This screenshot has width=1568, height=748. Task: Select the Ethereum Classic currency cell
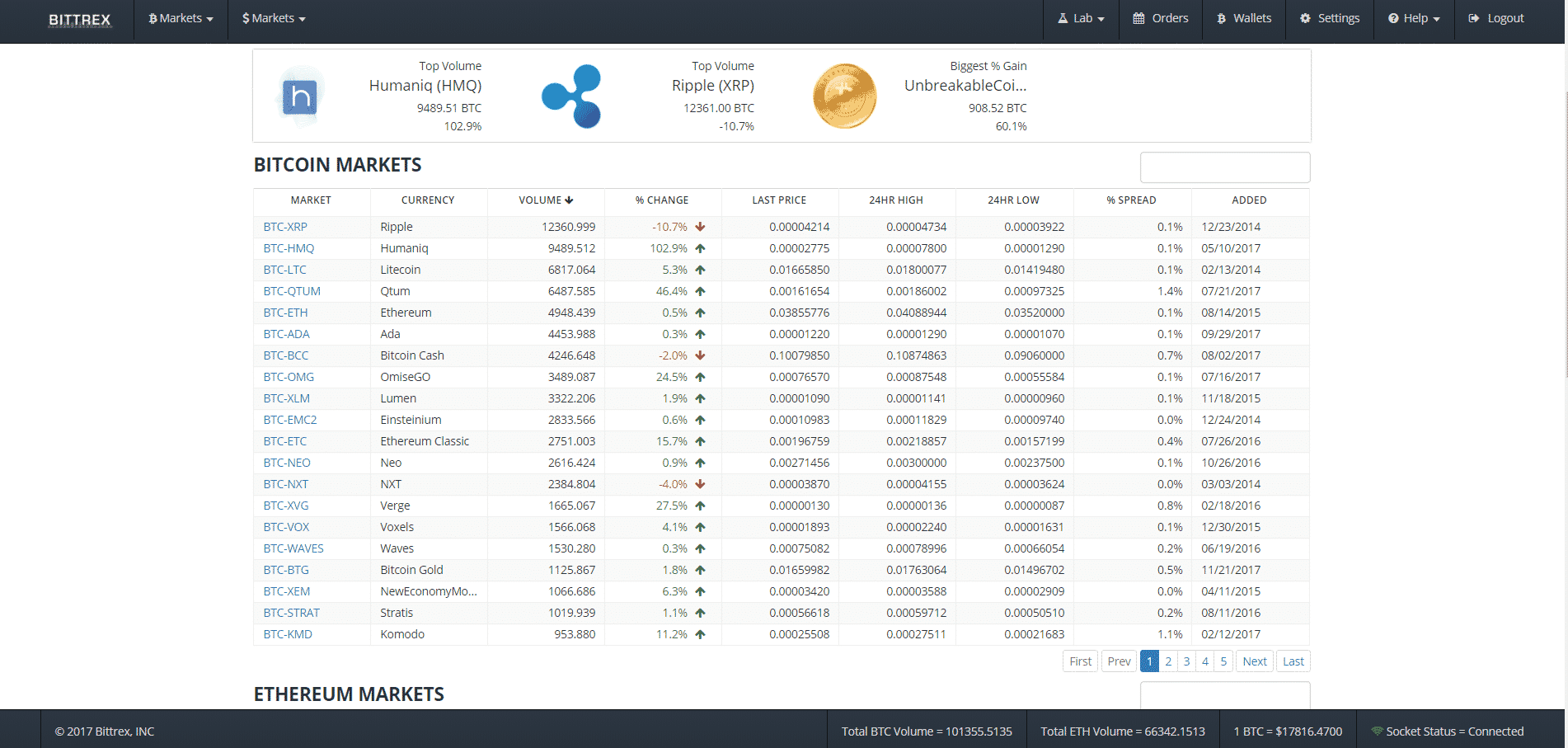429,441
